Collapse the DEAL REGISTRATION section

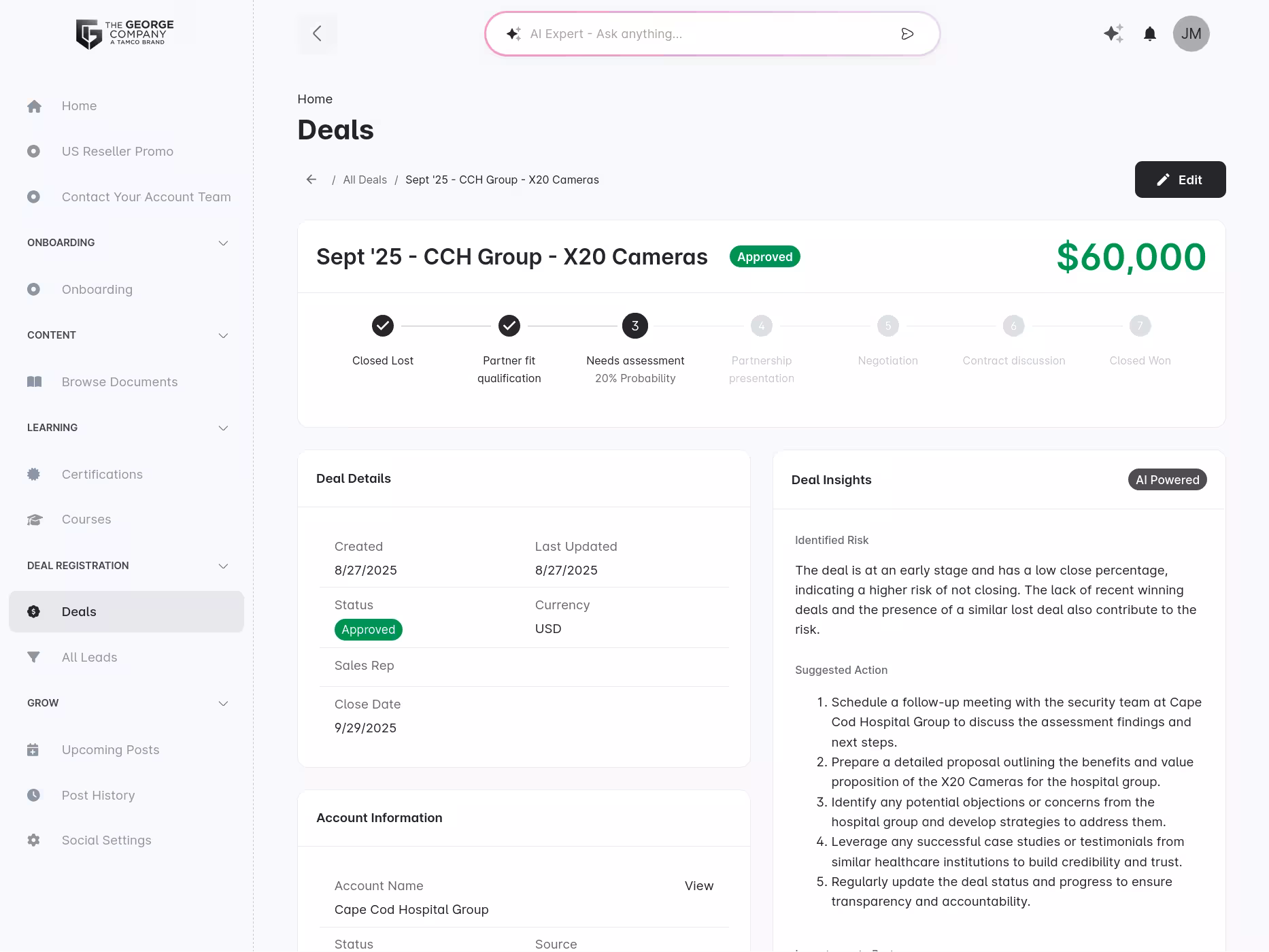tap(224, 566)
